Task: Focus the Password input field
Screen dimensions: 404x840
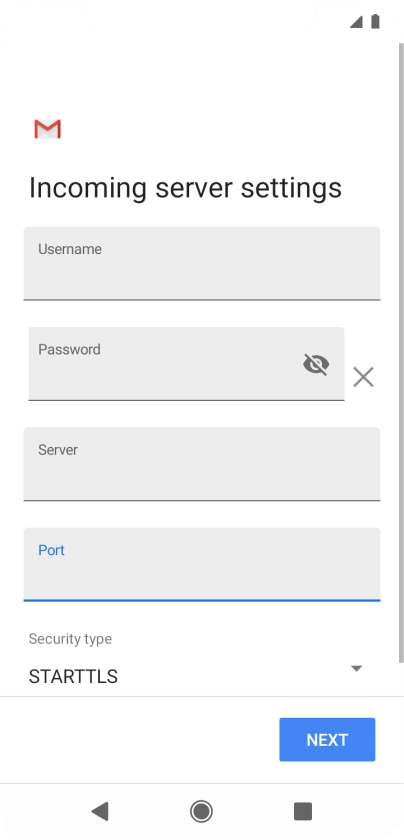Action: click(186, 364)
